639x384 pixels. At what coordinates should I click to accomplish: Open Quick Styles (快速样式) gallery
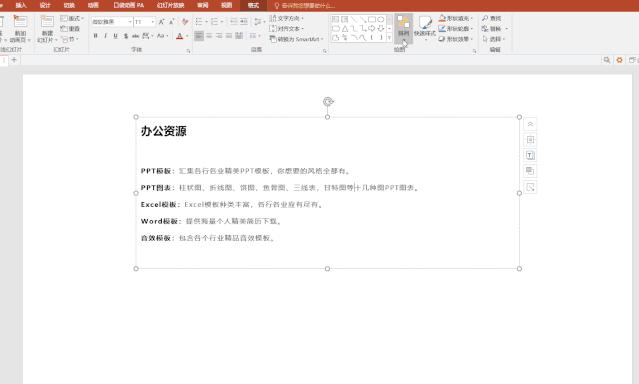[x=425, y=27]
